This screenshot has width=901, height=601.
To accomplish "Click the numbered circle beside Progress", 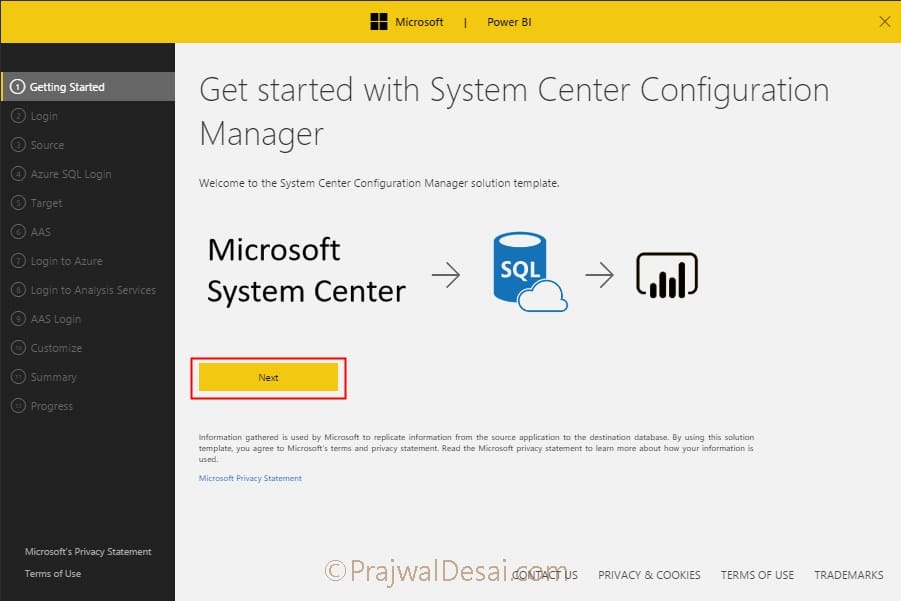I will coord(18,406).
